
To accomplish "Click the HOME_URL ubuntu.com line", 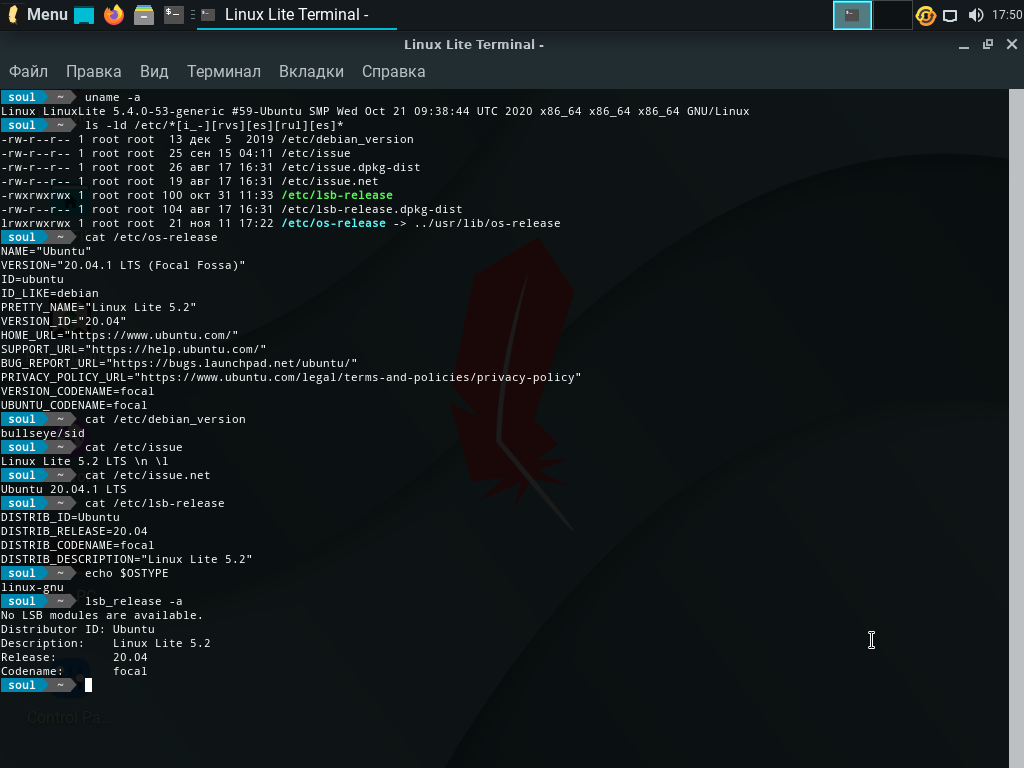I will [x=120, y=336].
